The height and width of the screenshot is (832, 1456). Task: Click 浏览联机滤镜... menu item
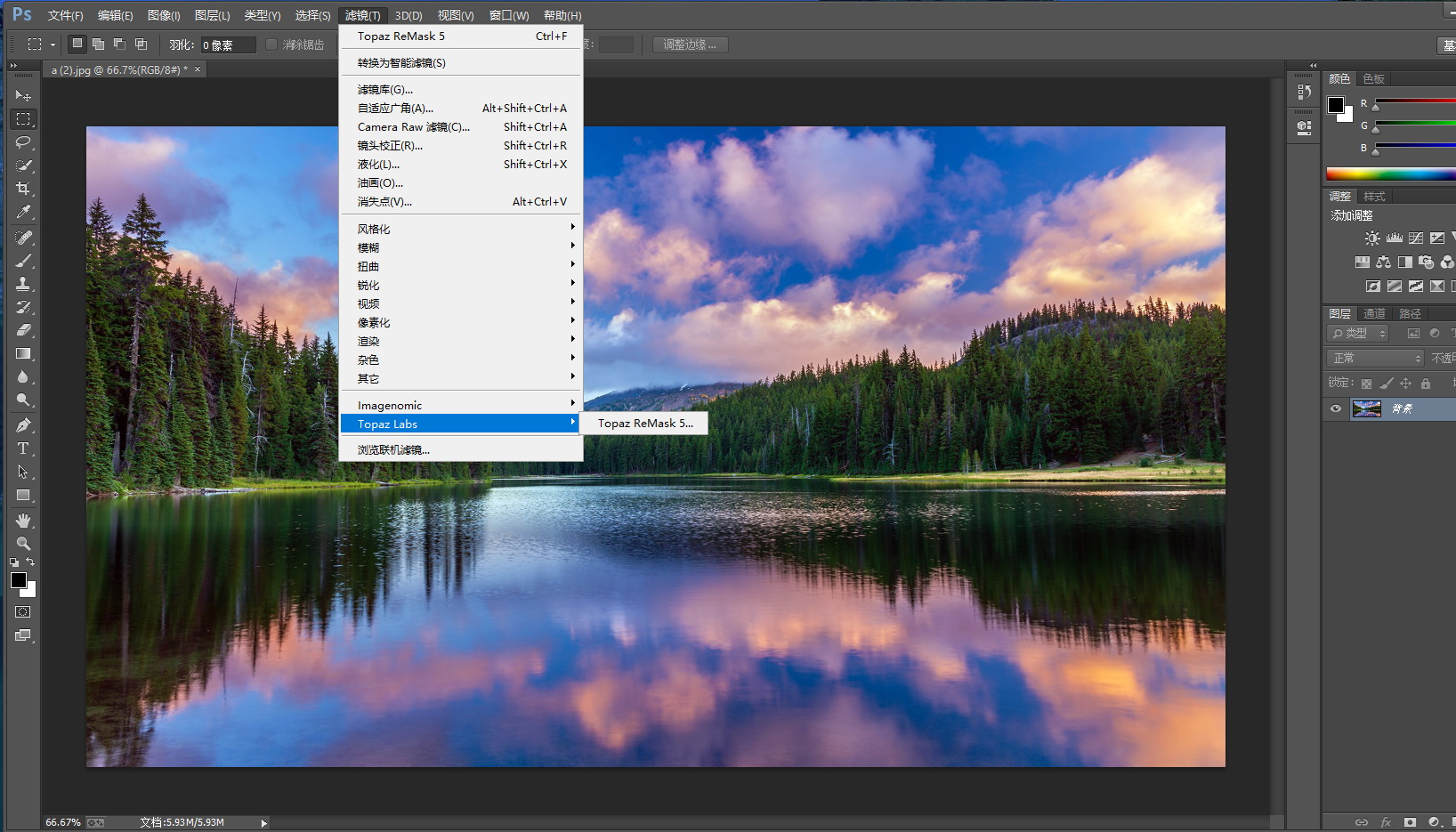(461, 449)
